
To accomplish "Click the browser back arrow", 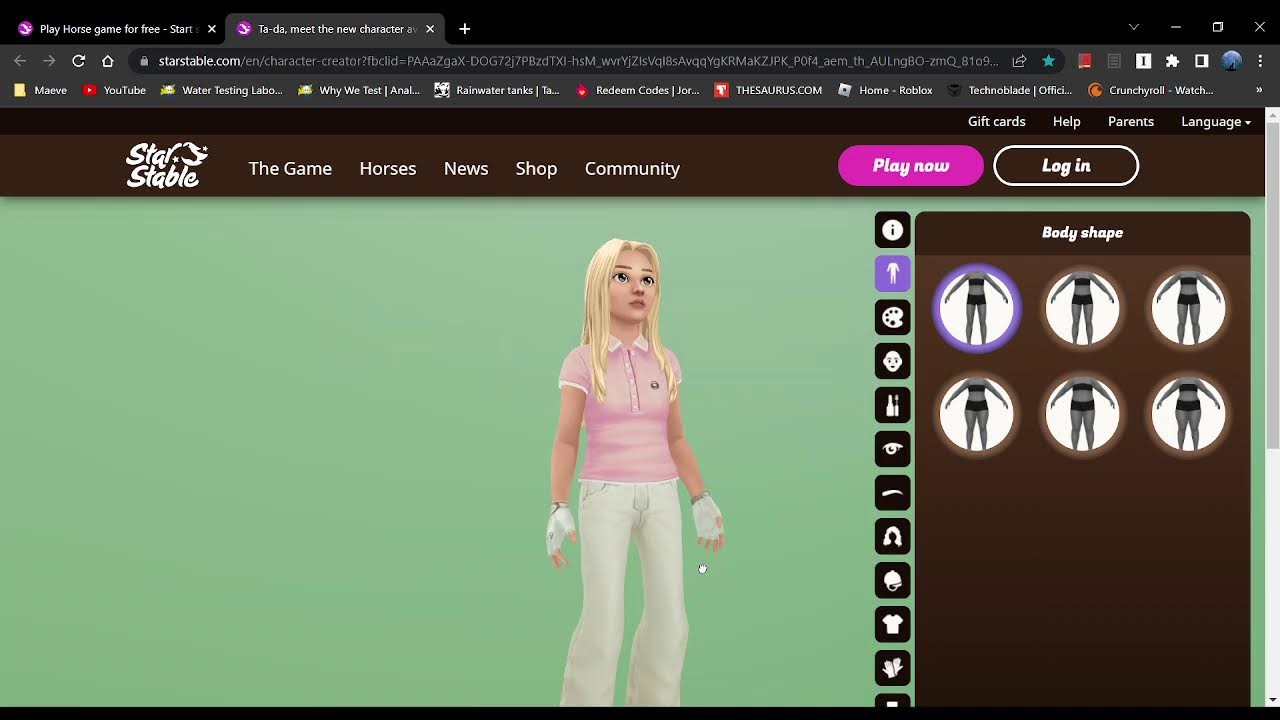I will [x=20, y=61].
